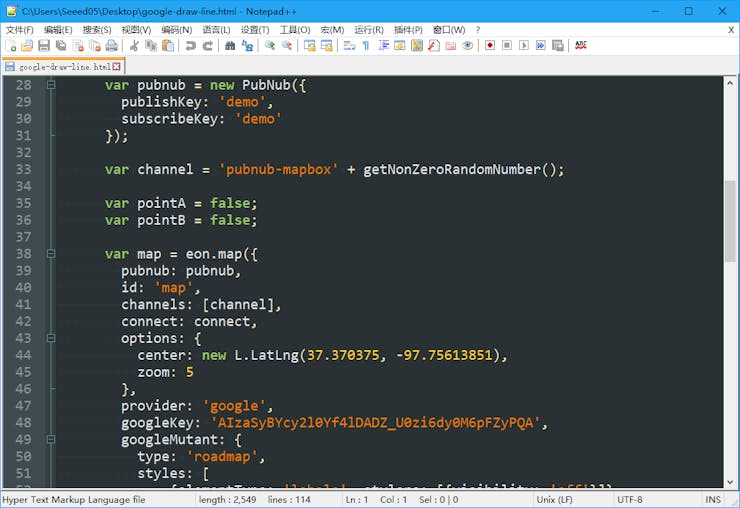Open 窗口(W) menu
Screen dimensions: 740x508
point(449,30)
